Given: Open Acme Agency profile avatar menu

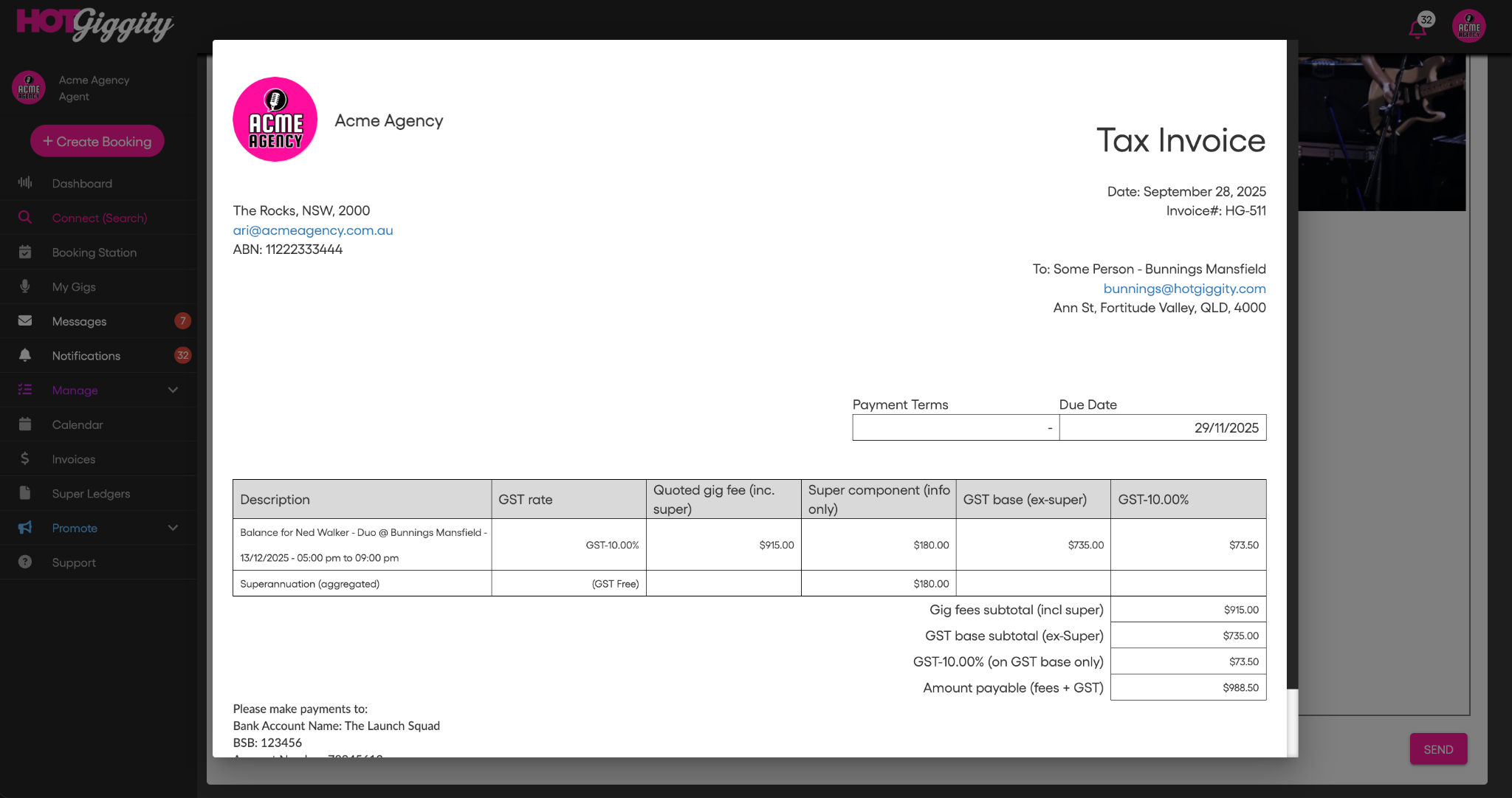Looking at the screenshot, I should click(x=1468, y=27).
